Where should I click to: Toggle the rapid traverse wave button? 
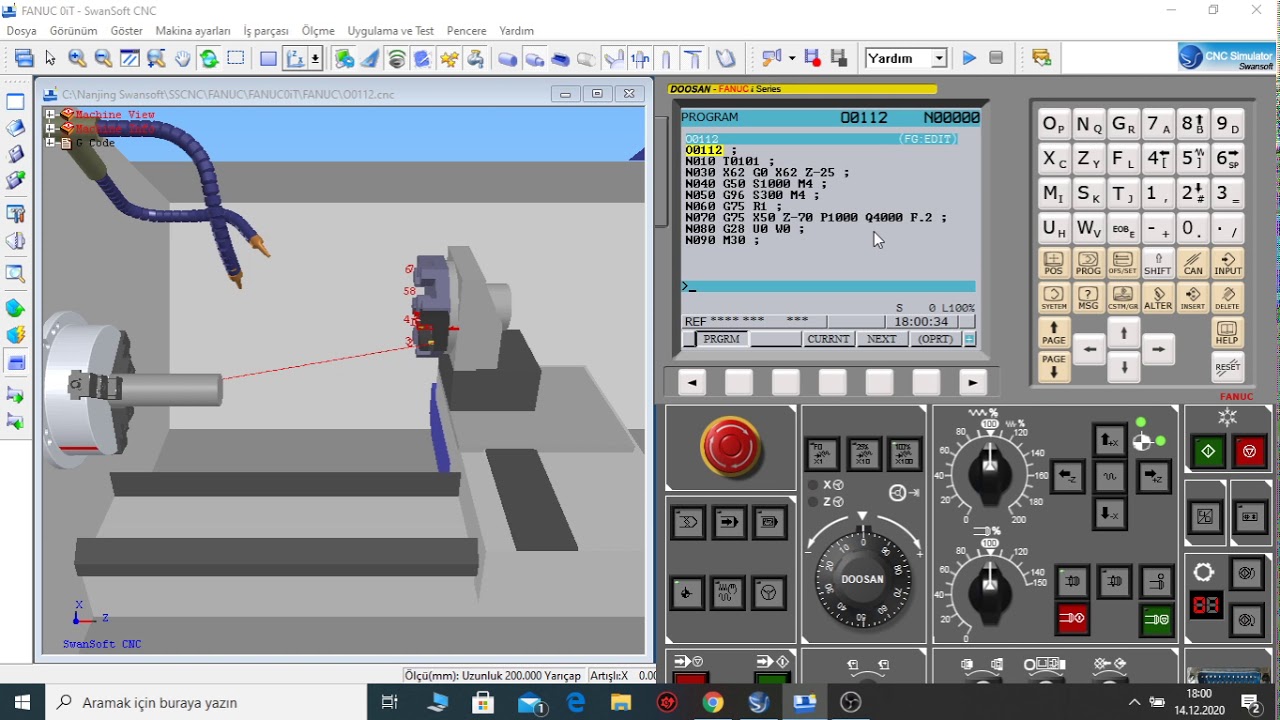point(1110,477)
